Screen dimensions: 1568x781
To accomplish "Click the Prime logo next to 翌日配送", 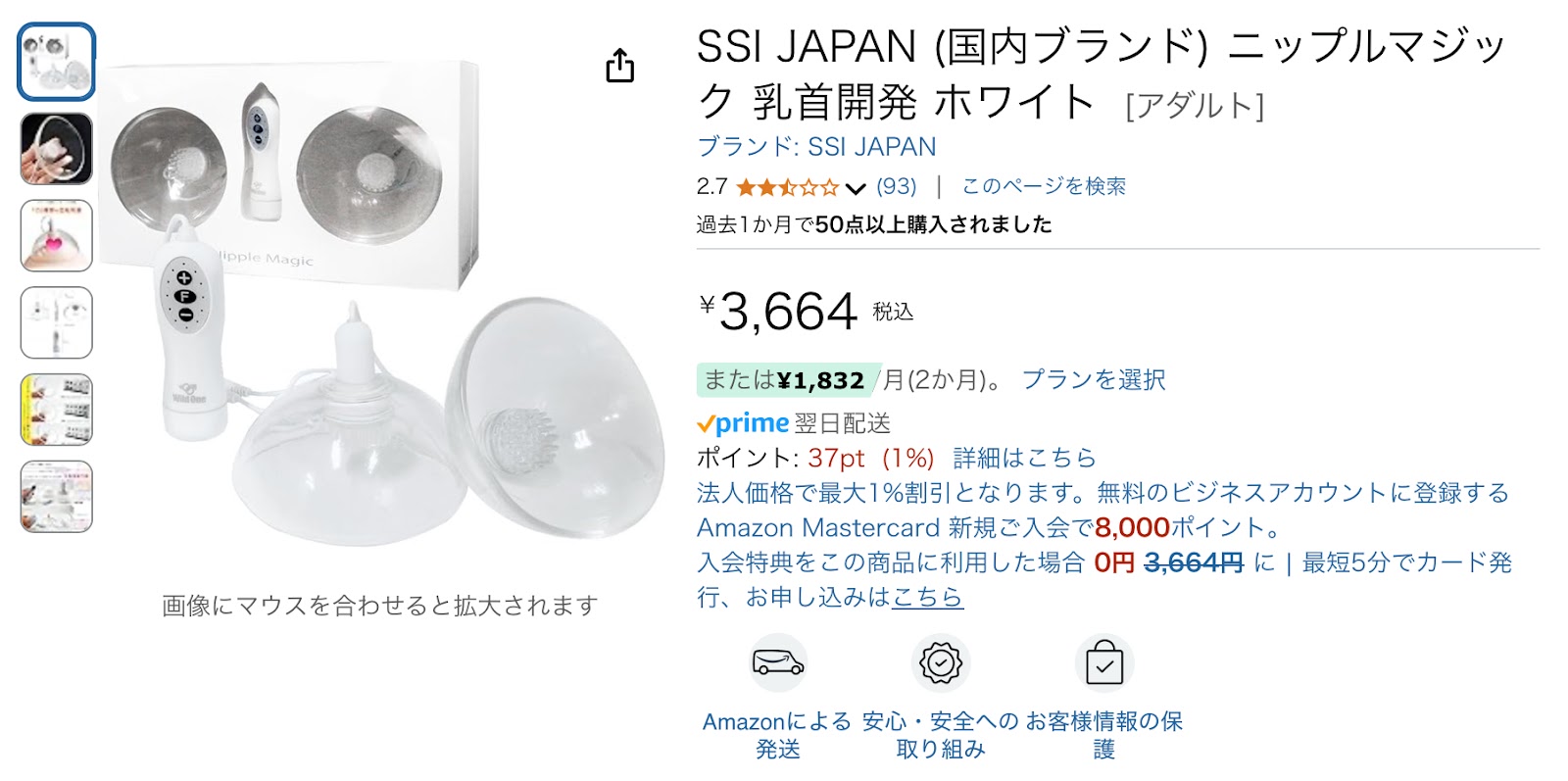I will (x=743, y=423).
